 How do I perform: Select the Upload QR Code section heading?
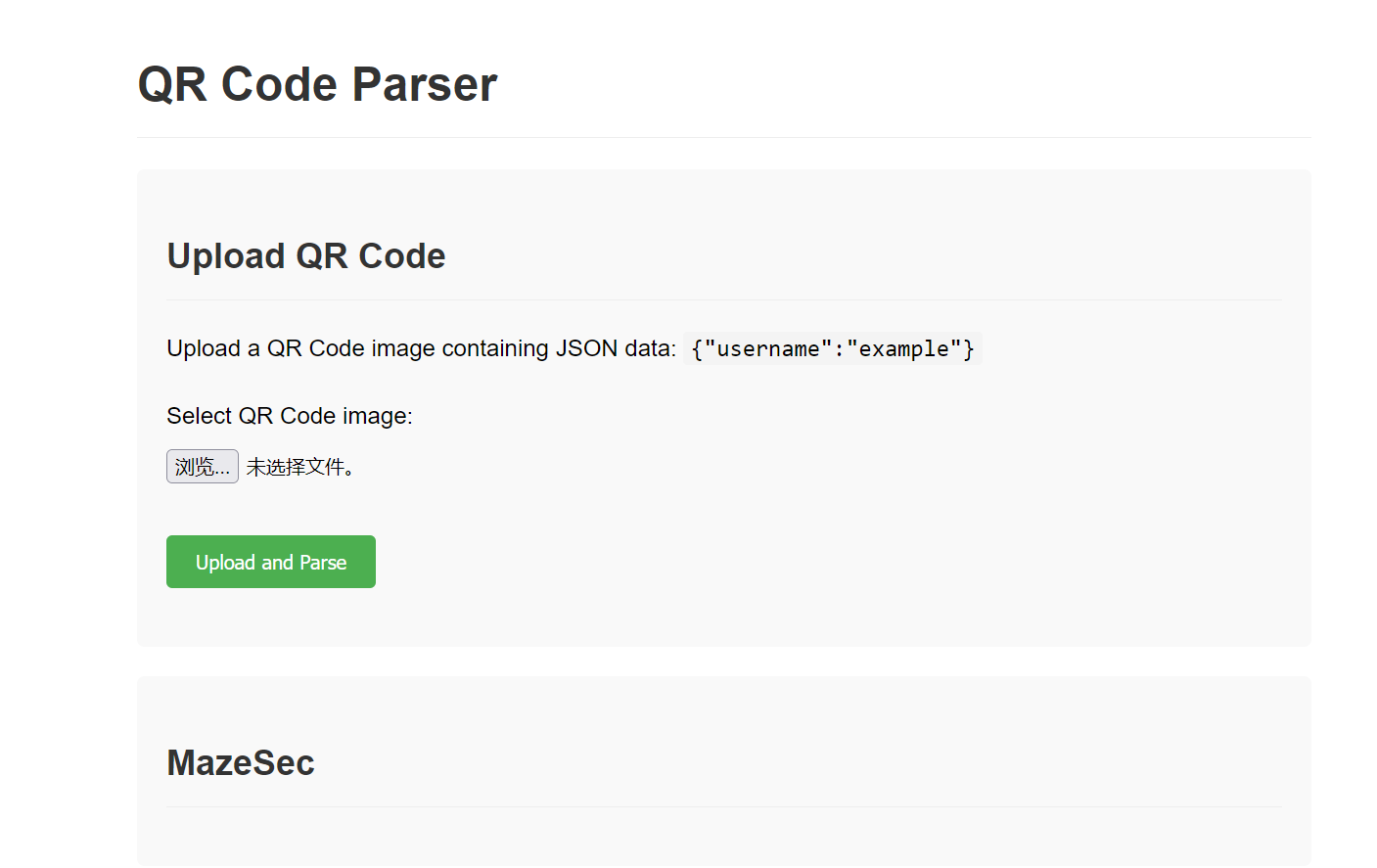click(305, 256)
